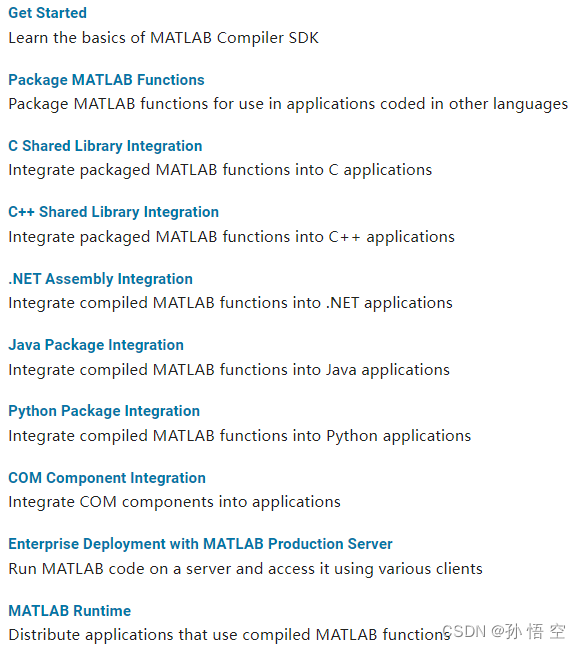Go to Java Package Integration
This screenshot has height=649, width=581.
(96, 345)
